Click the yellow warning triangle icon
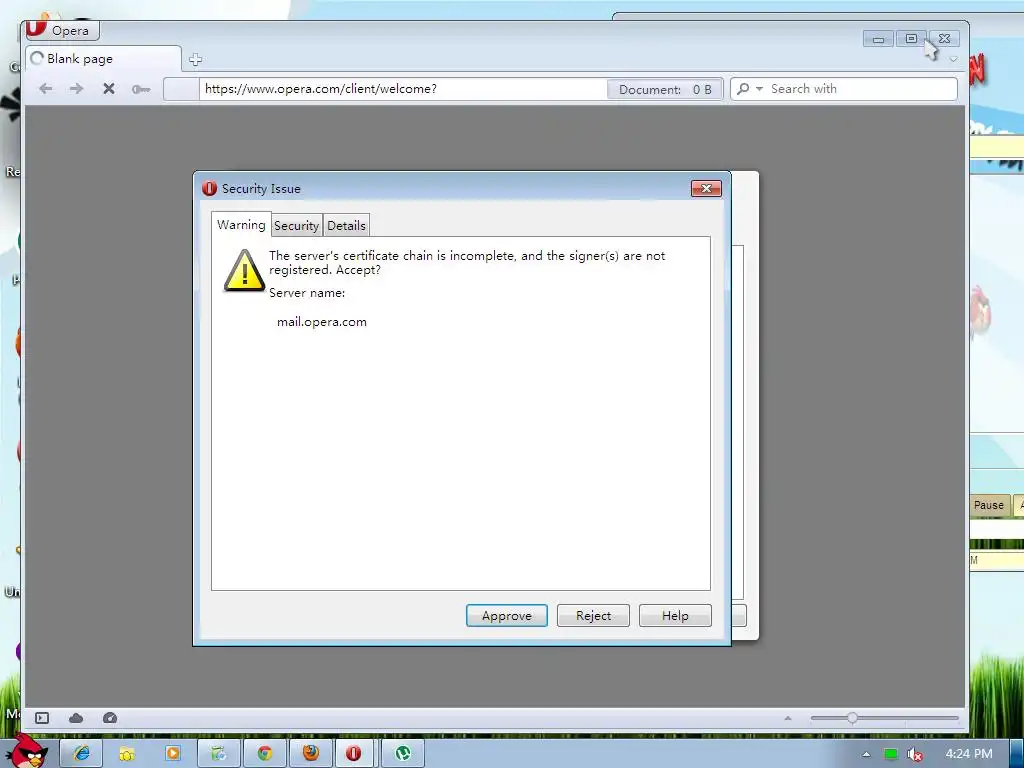This screenshot has height=768, width=1024. point(244,270)
